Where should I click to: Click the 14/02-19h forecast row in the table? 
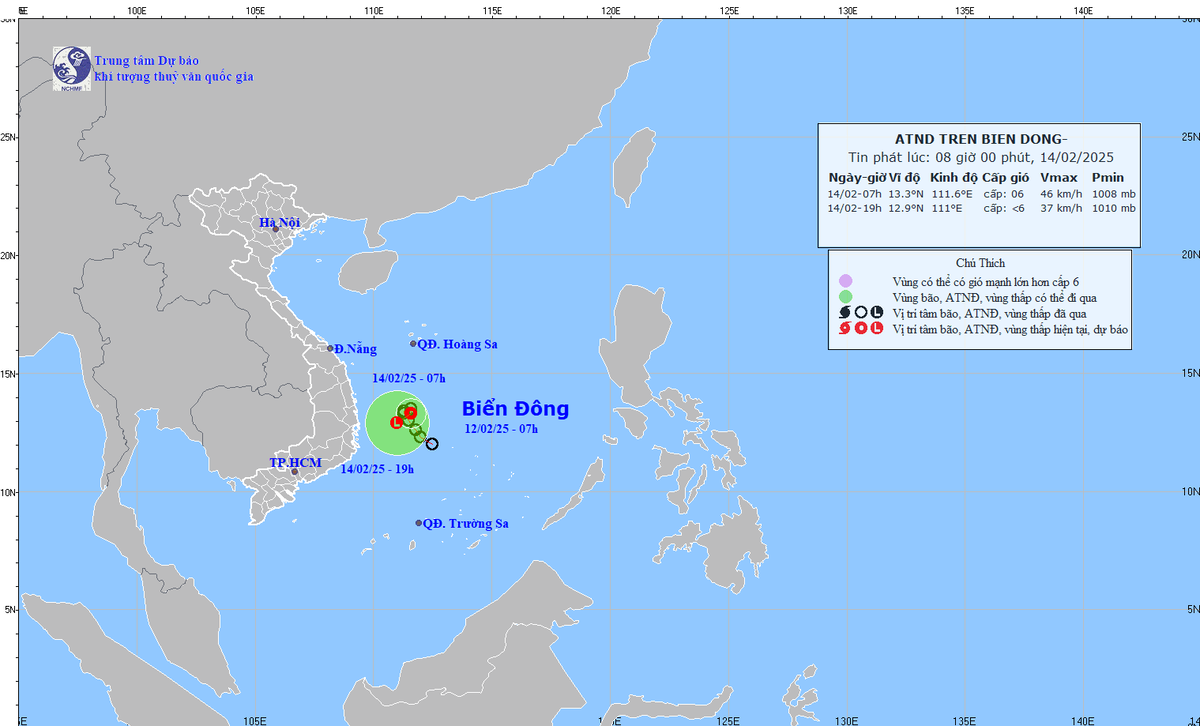click(981, 208)
